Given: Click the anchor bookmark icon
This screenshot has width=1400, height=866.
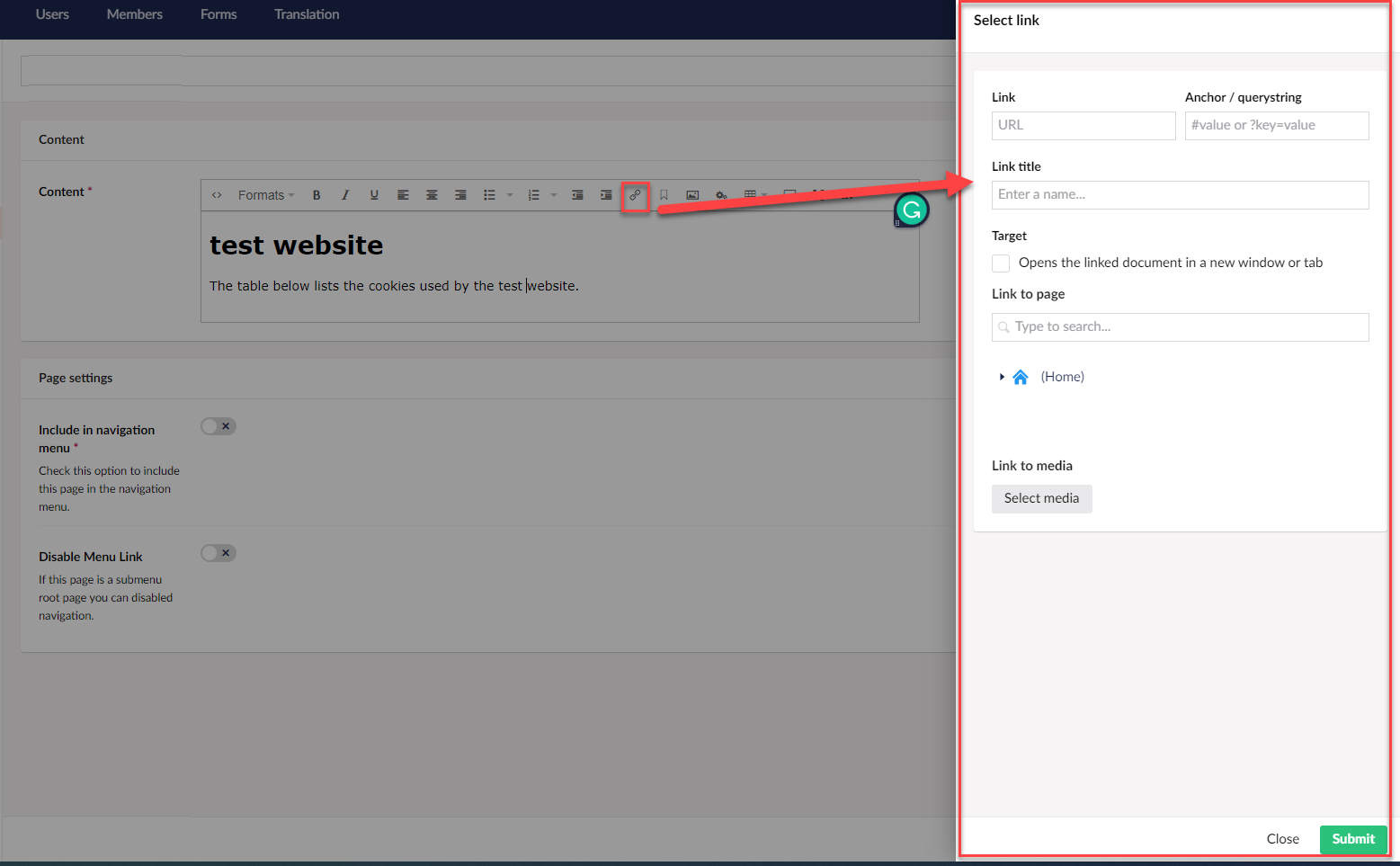Looking at the screenshot, I should pos(664,195).
